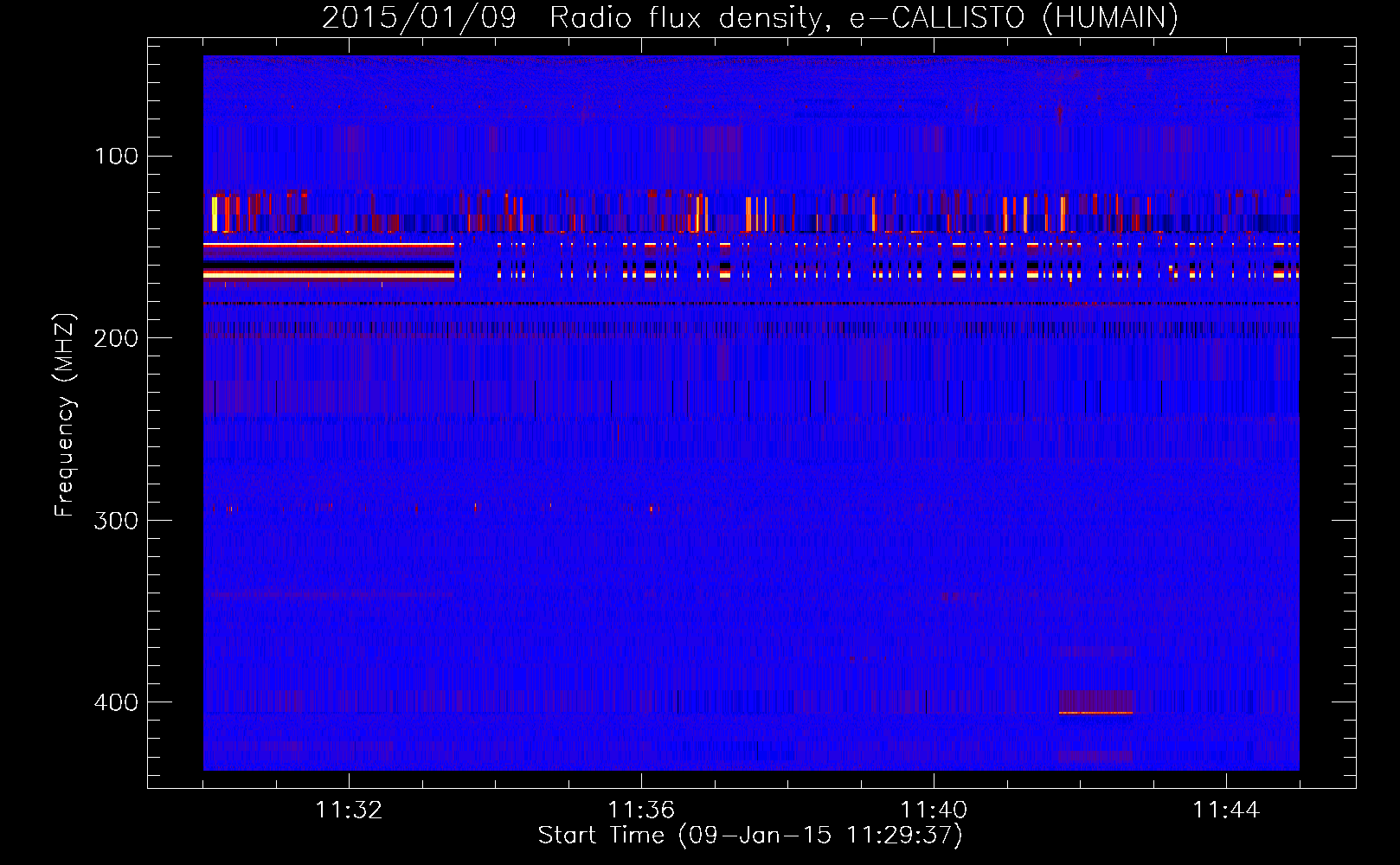Click the 100 frequency tick label
Image resolution: width=1400 pixels, height=865 pixels.
[117, 156]
